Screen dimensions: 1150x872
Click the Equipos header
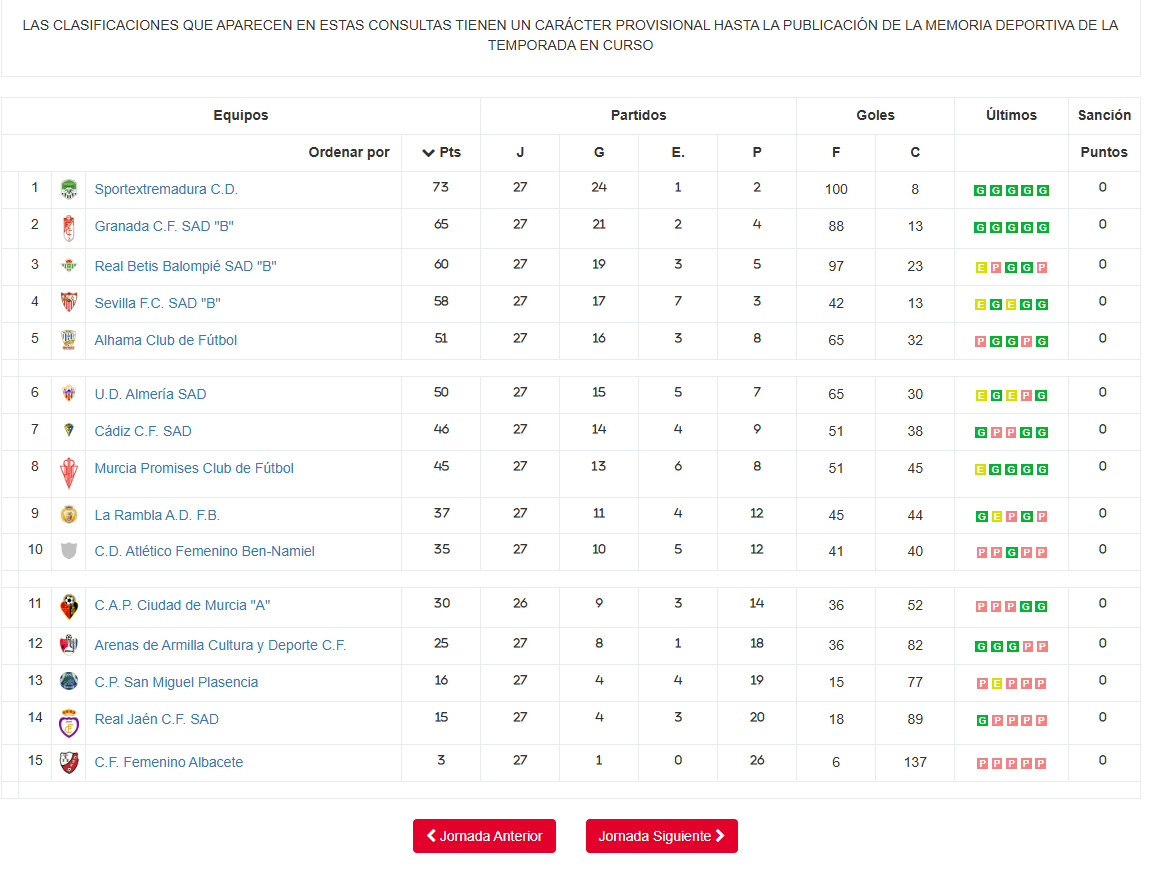tap(241, 115)
